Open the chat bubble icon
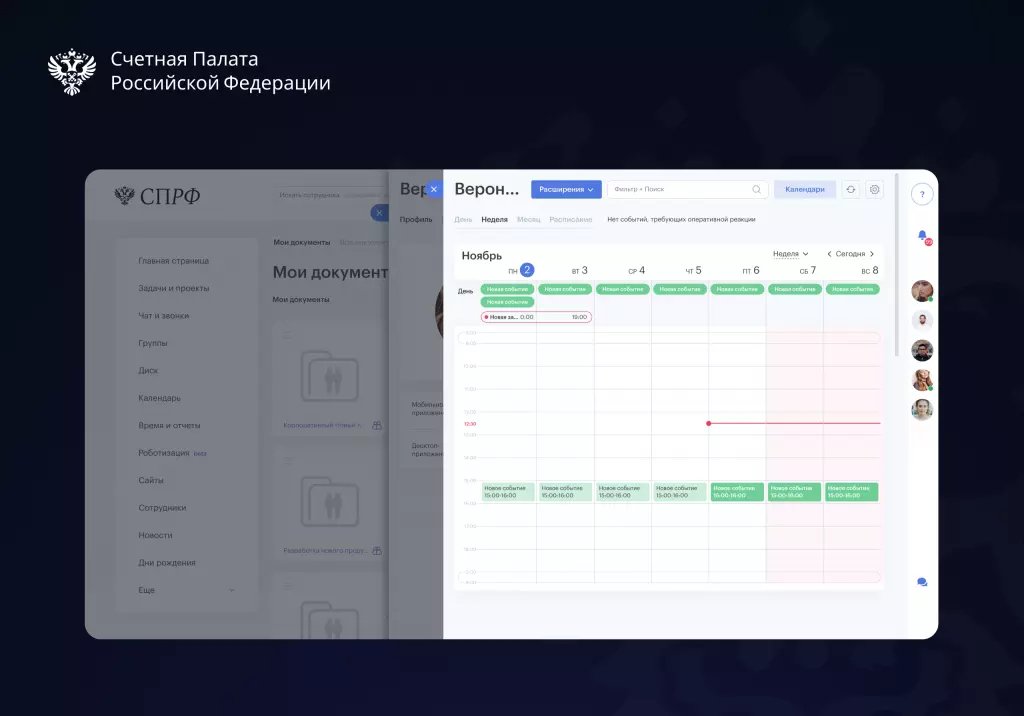1024x716 pixels. (922, 582)
